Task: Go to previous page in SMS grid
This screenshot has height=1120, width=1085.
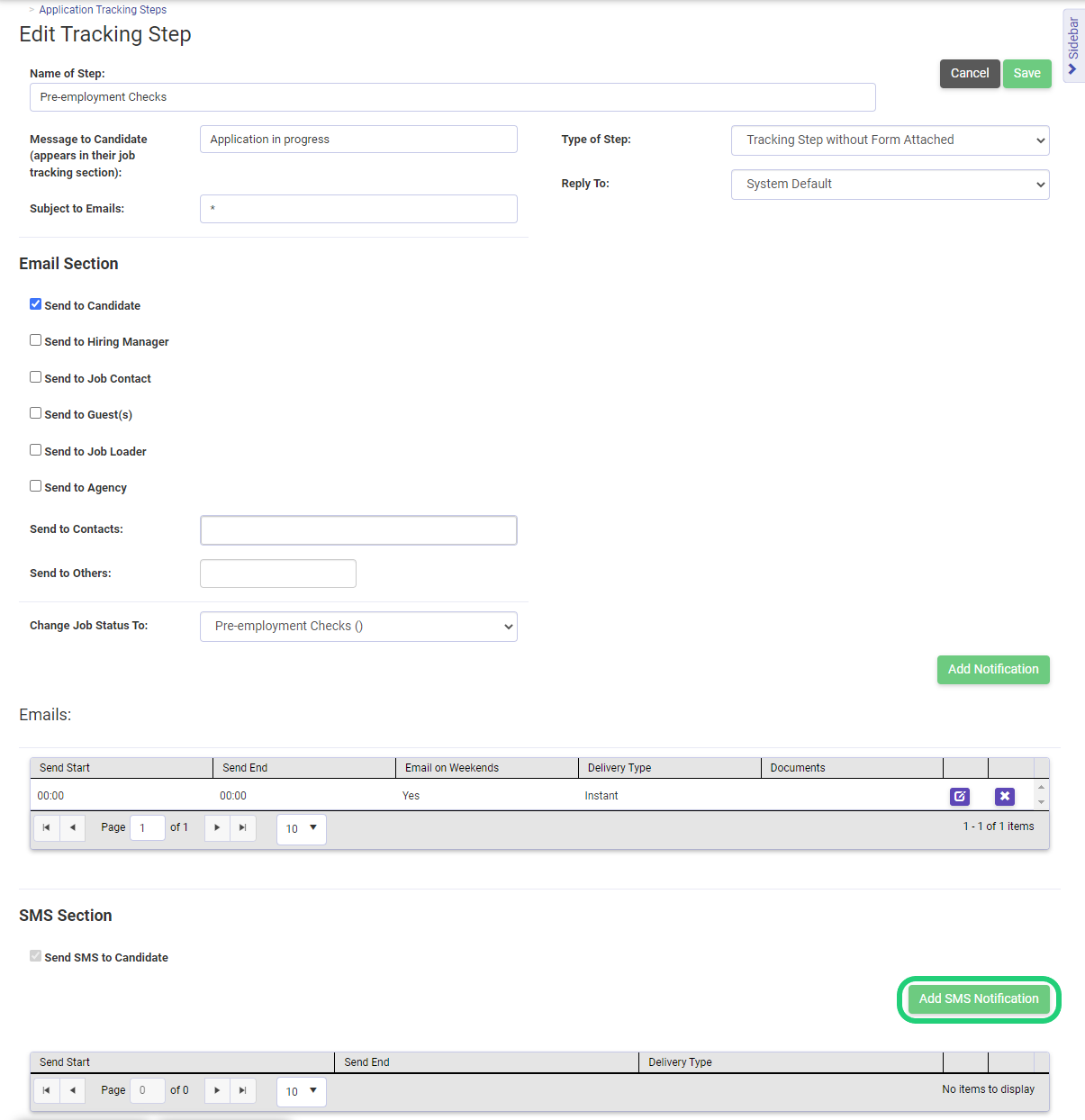Action: tap(72, 1090)
